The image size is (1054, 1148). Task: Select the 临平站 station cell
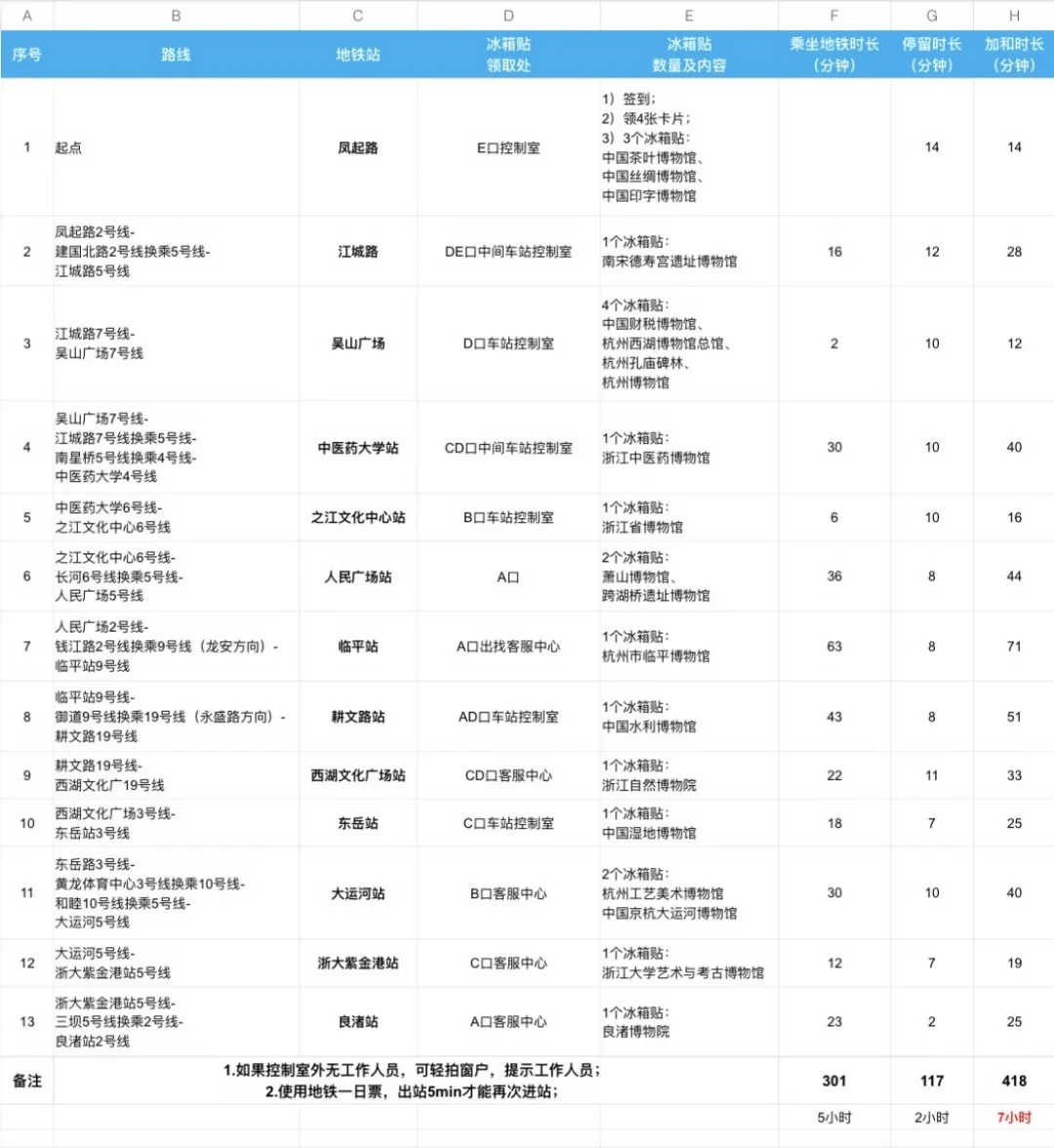358,646
